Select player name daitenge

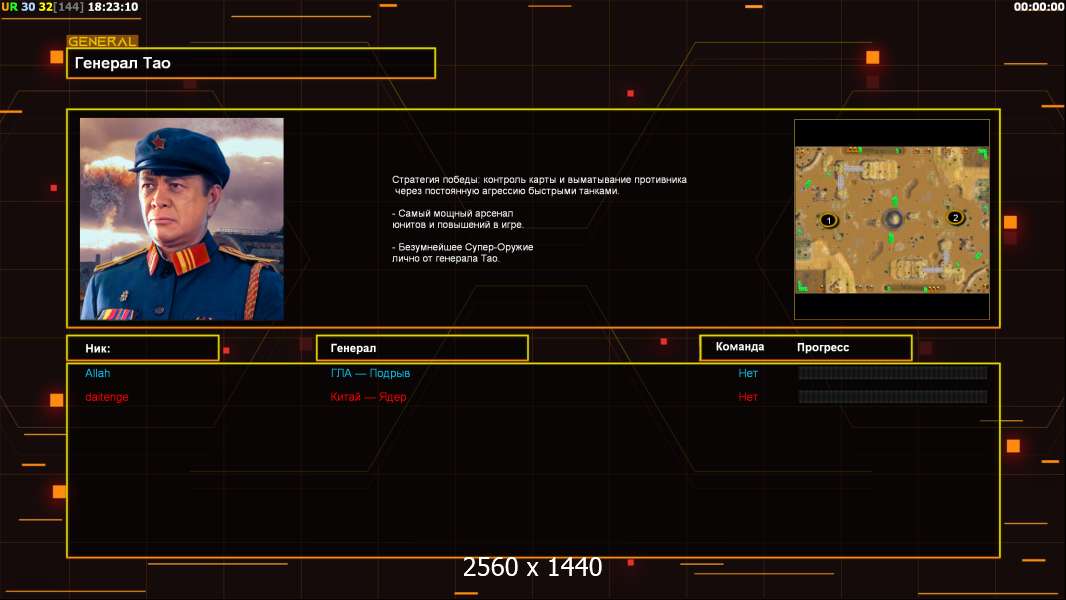[107, 397]
